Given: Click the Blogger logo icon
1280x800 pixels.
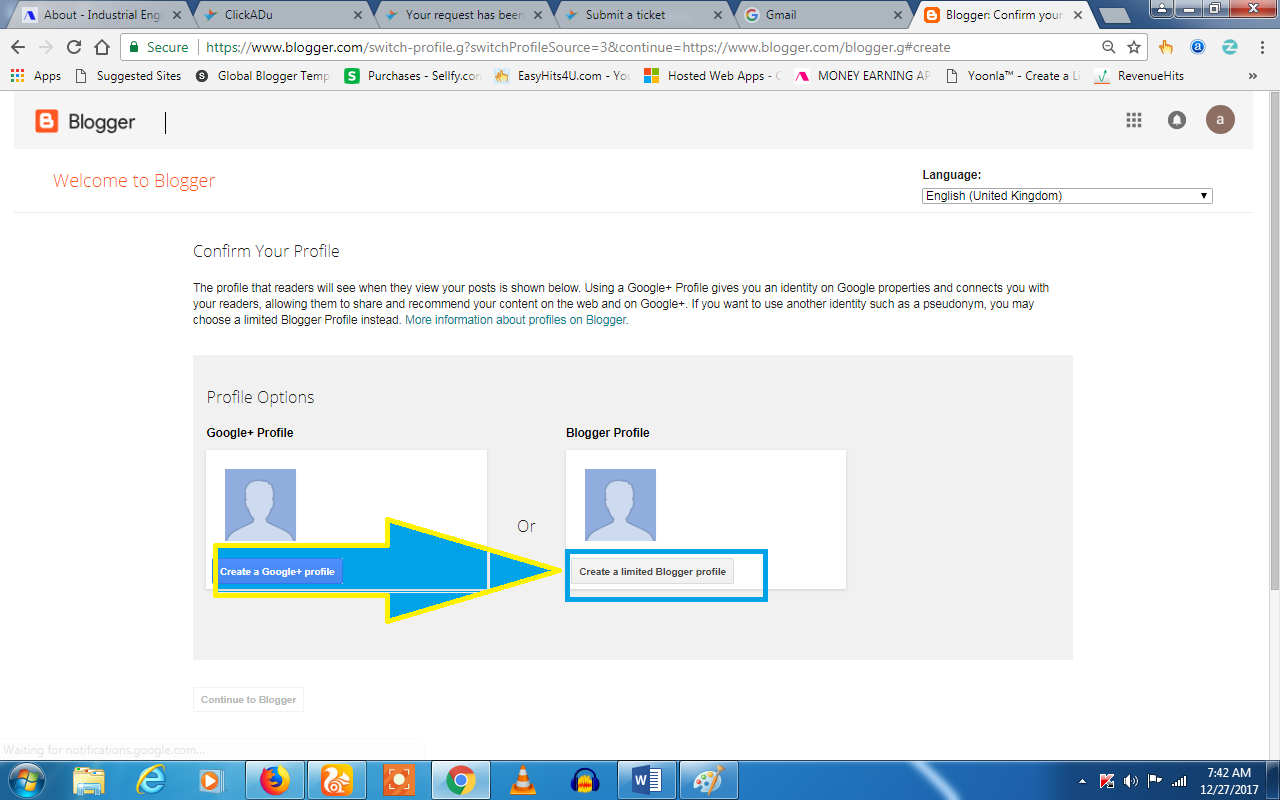Looking at the screenshot, I should coord(47,122).
